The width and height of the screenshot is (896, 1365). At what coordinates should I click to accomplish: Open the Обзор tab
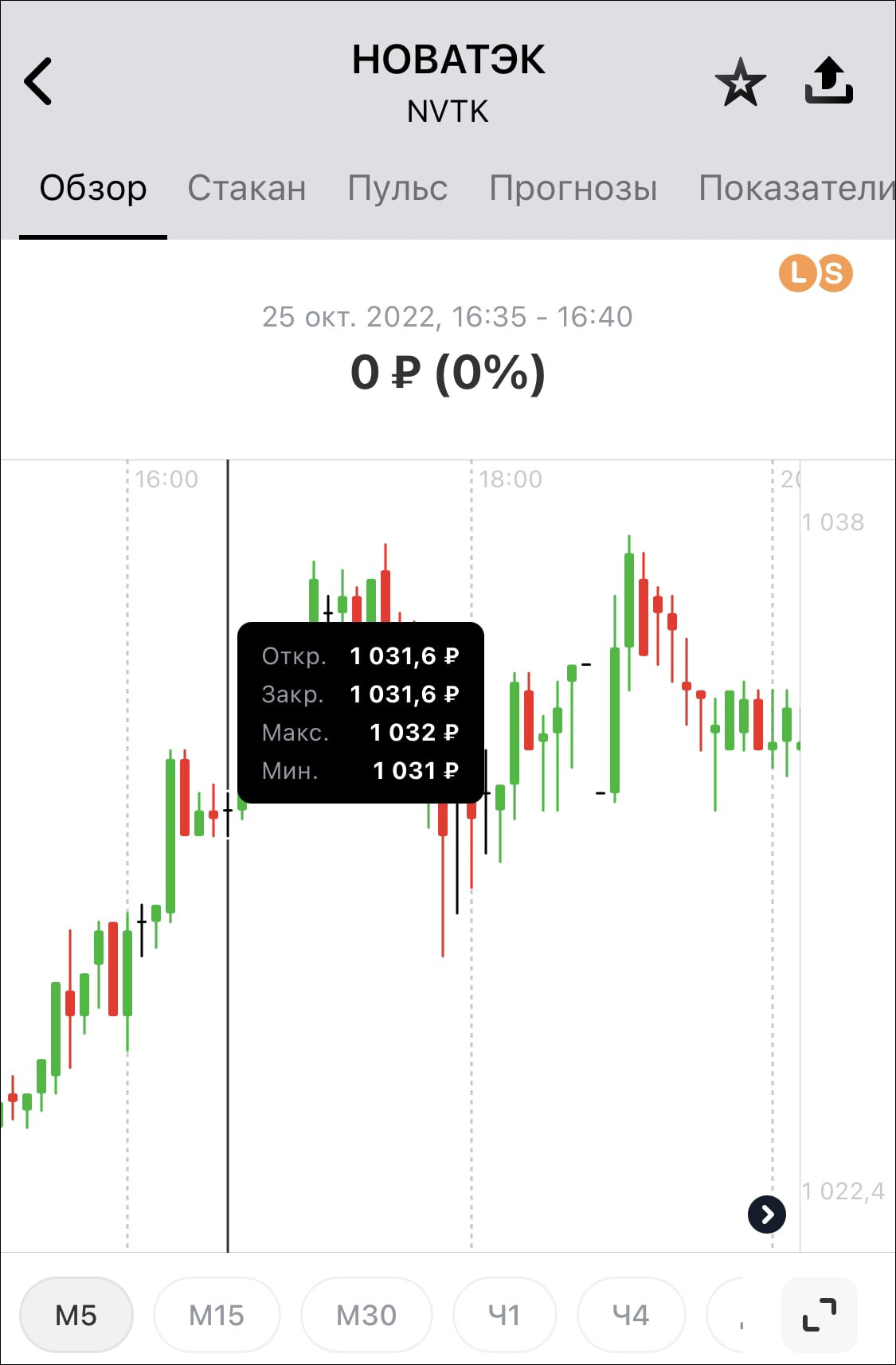pyautogui.click(x=93, y=189)
